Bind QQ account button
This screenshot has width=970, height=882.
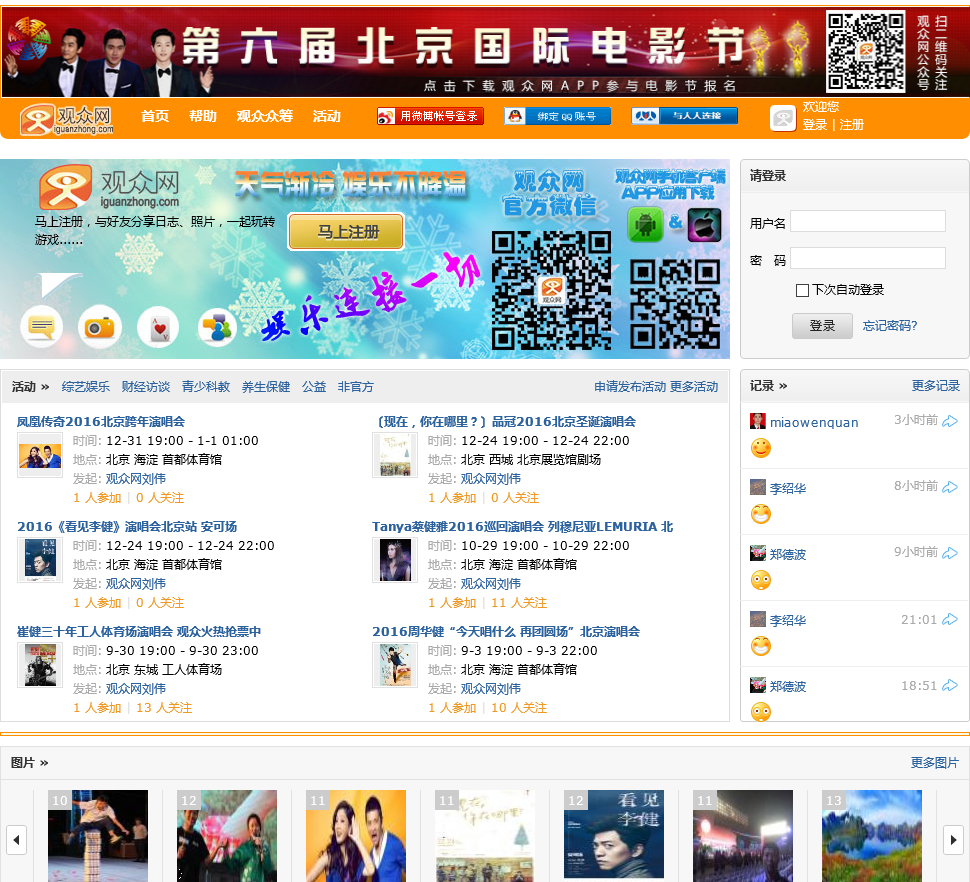click(x=557, y=116)
